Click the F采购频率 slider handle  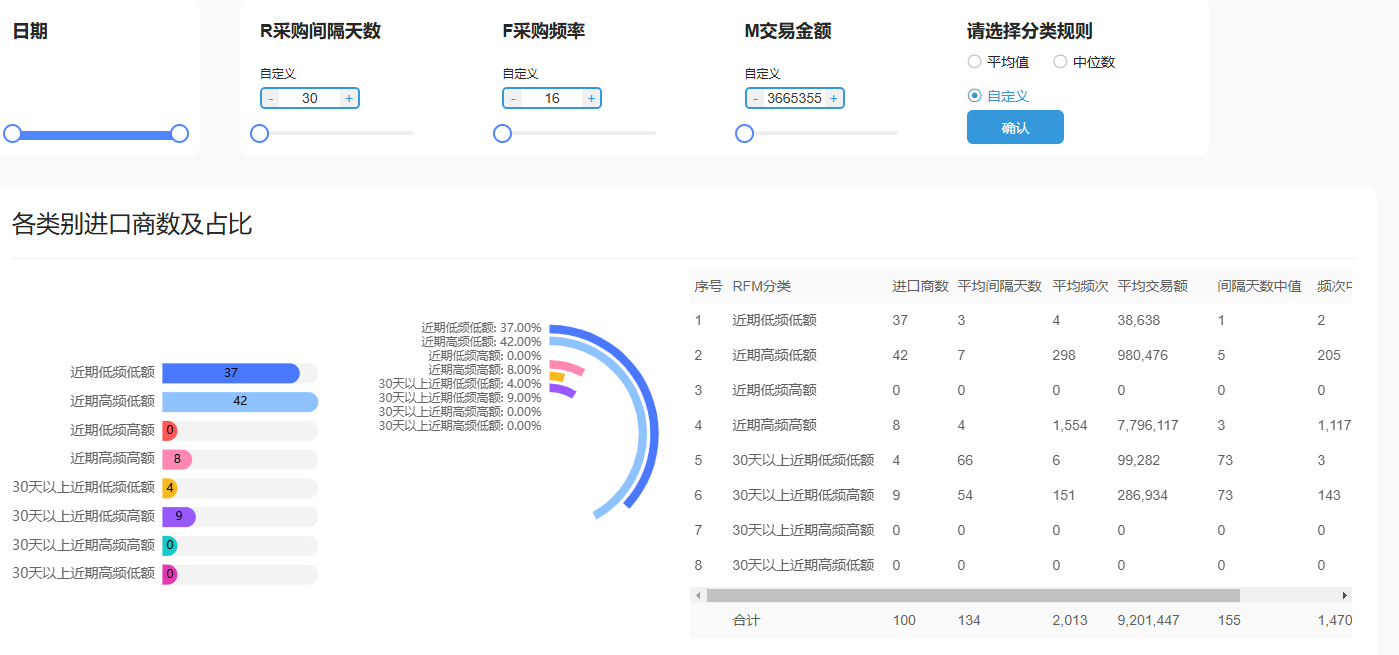coord(502,133)
